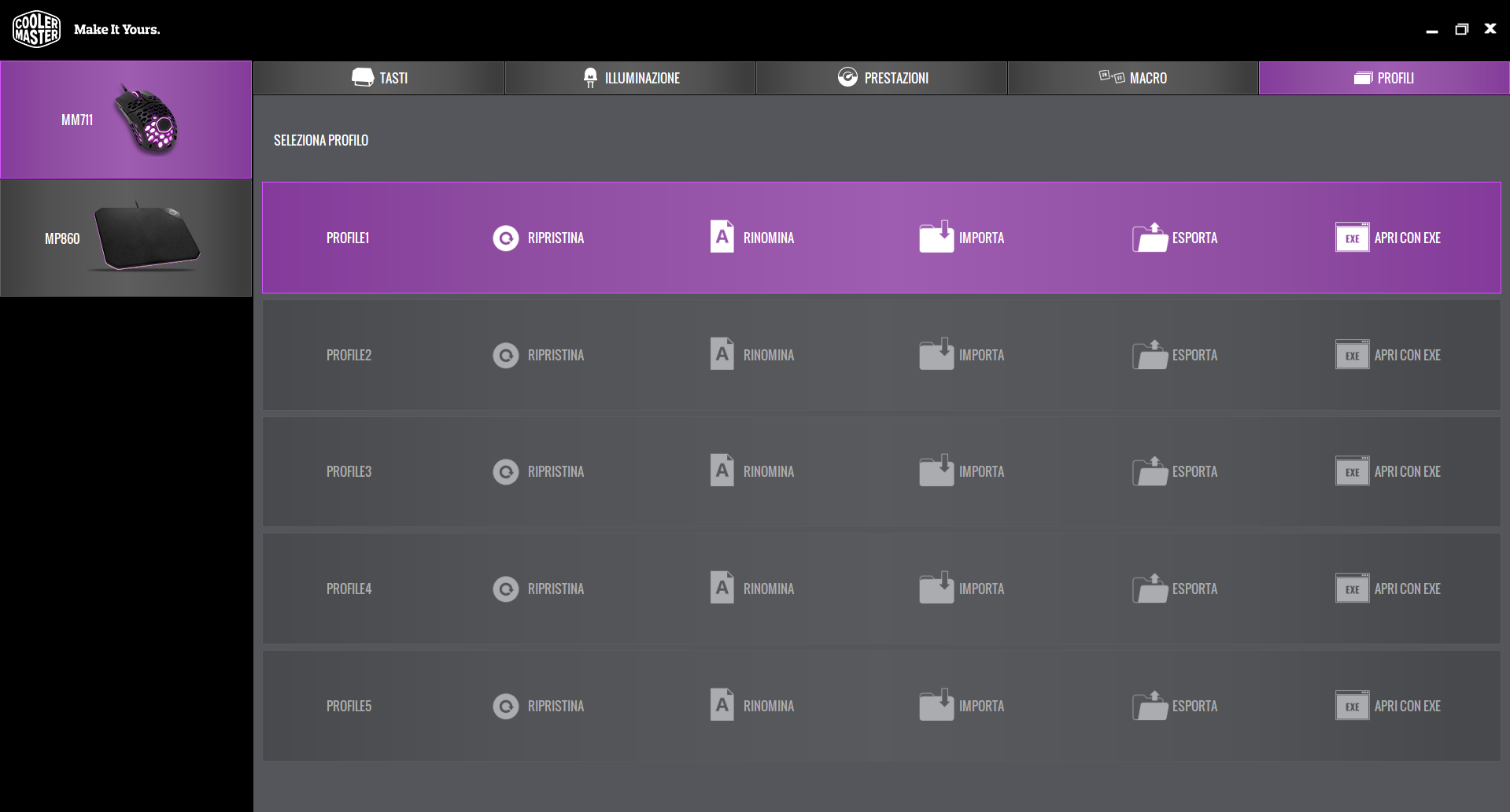
Task: Select the MM711 mouse device
Action: pyautogui.click(x=126, y=120)
